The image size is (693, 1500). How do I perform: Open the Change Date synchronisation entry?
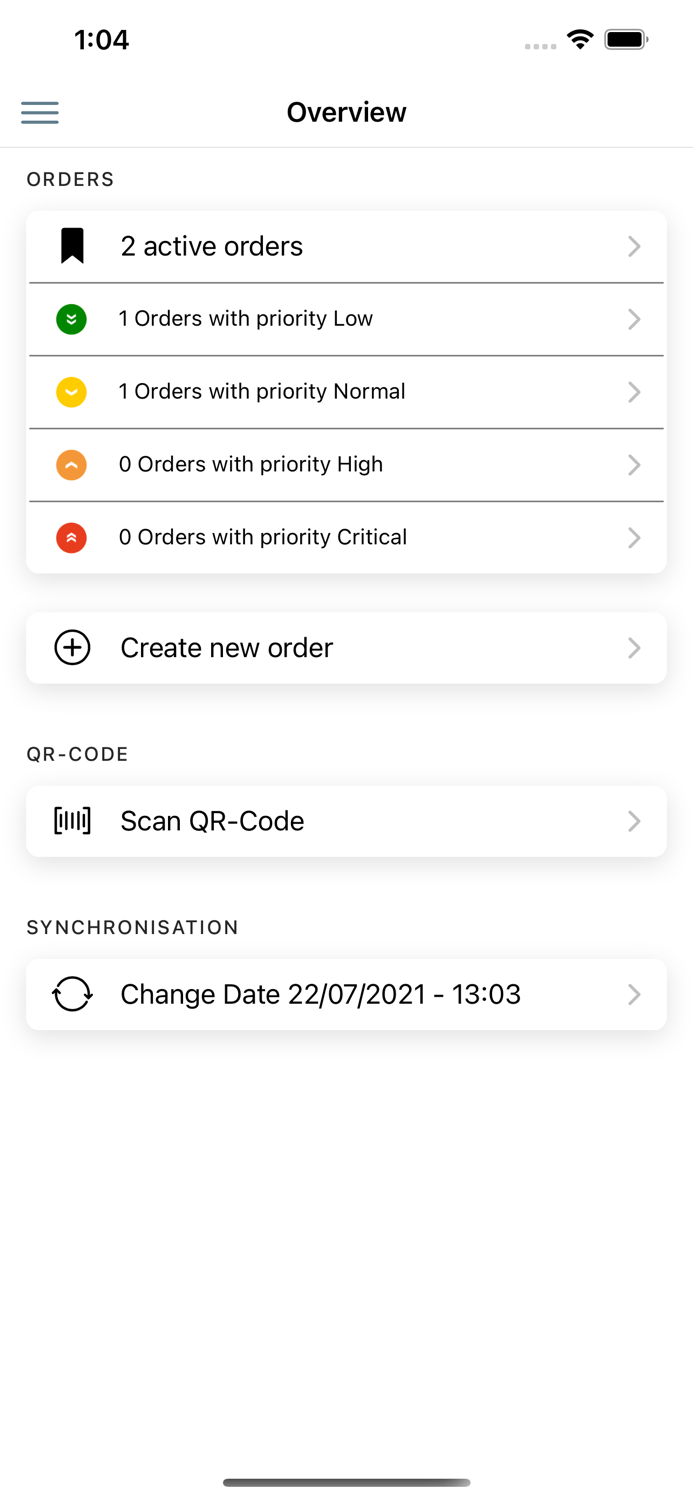[320, 995]
